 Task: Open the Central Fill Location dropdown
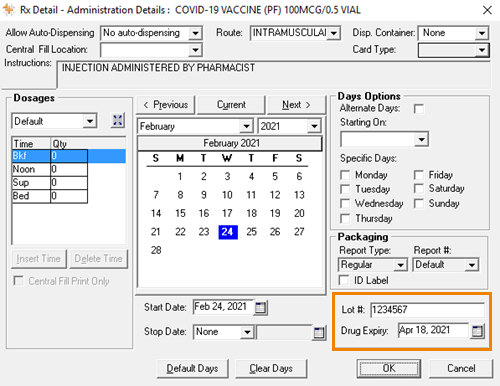coord(195,50)
